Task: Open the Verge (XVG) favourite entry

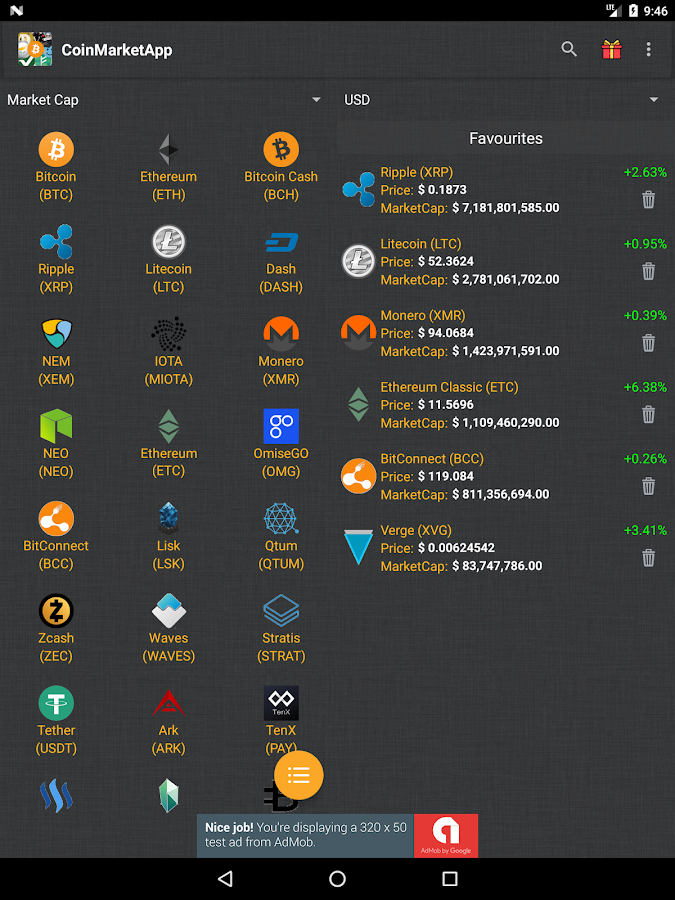Action: click(x=505, y=548)
